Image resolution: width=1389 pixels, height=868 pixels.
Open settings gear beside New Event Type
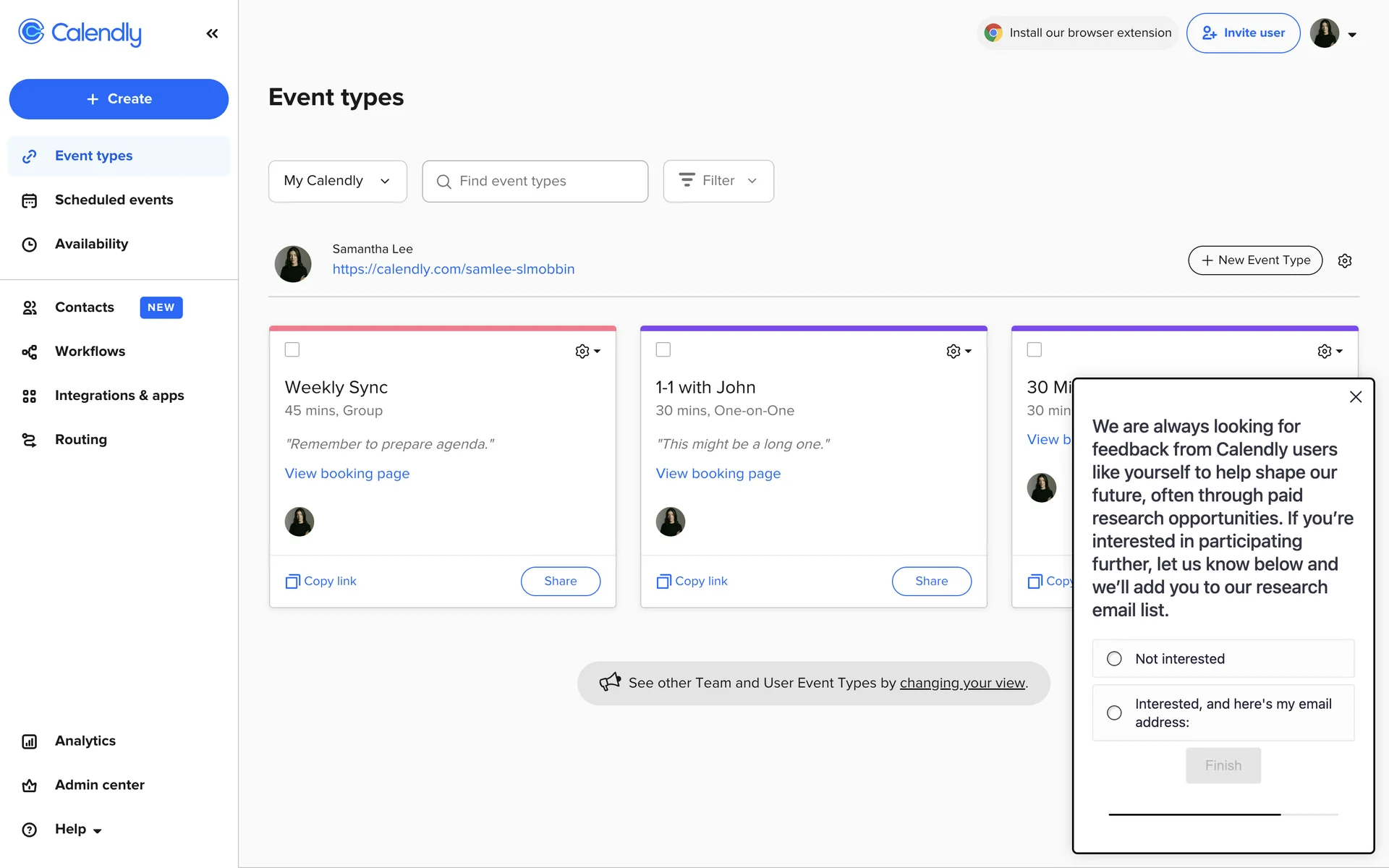tap(1344, 260)
